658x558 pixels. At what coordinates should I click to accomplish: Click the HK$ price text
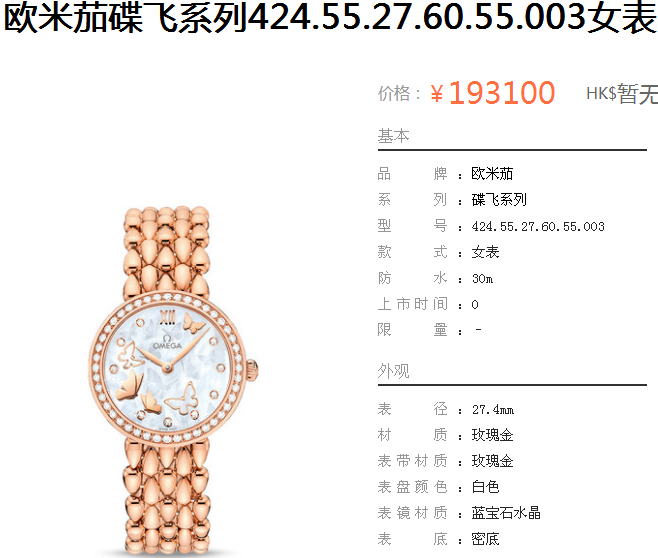[x=621, y=94]
